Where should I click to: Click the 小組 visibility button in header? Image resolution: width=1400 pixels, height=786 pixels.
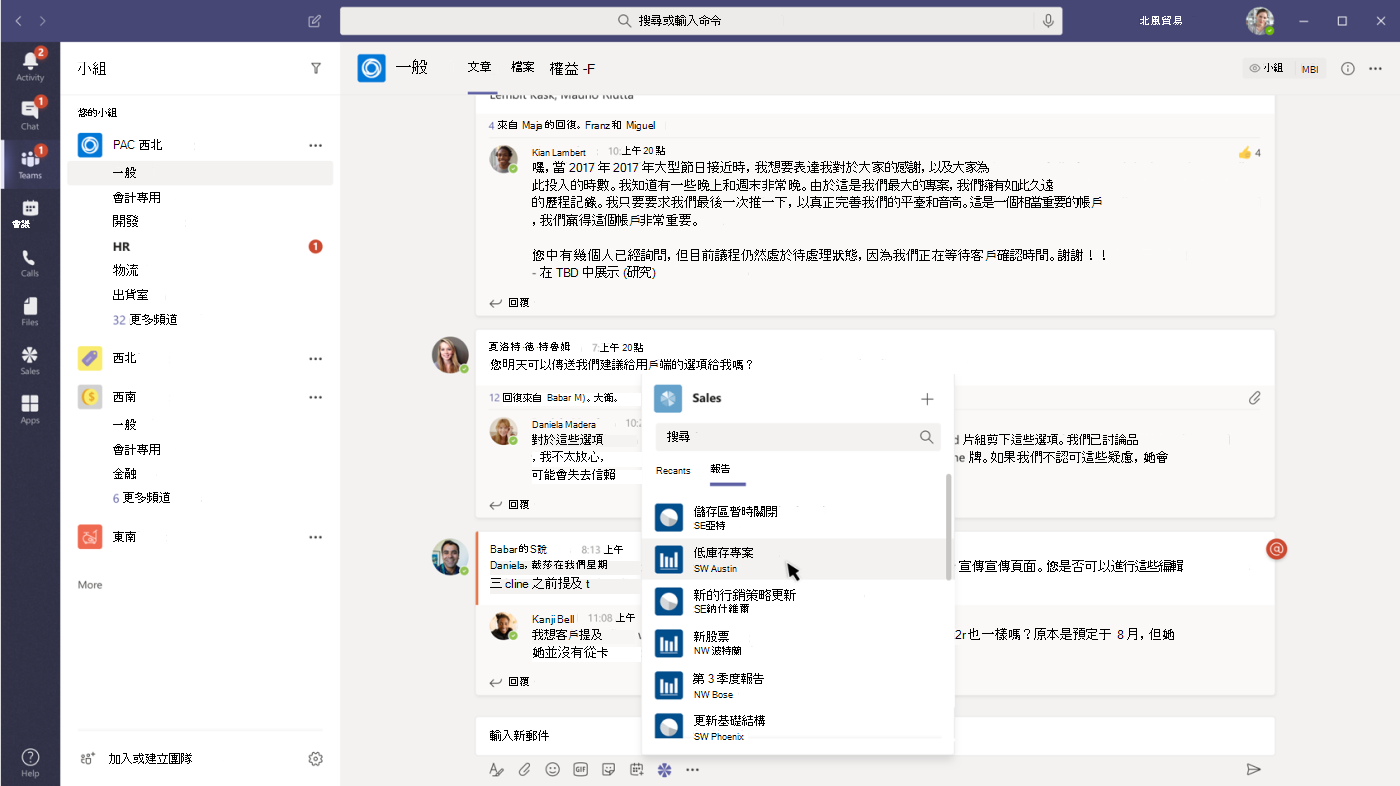(x=1266, y=68)
